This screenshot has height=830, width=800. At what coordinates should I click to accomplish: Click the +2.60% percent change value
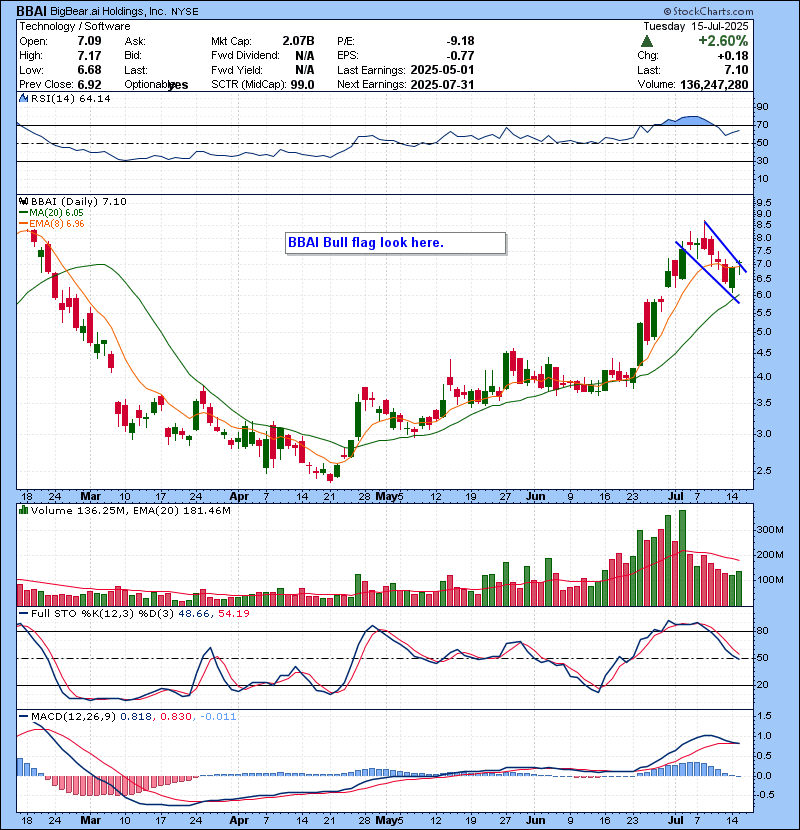pyautogui.click(x=723, y=41)
